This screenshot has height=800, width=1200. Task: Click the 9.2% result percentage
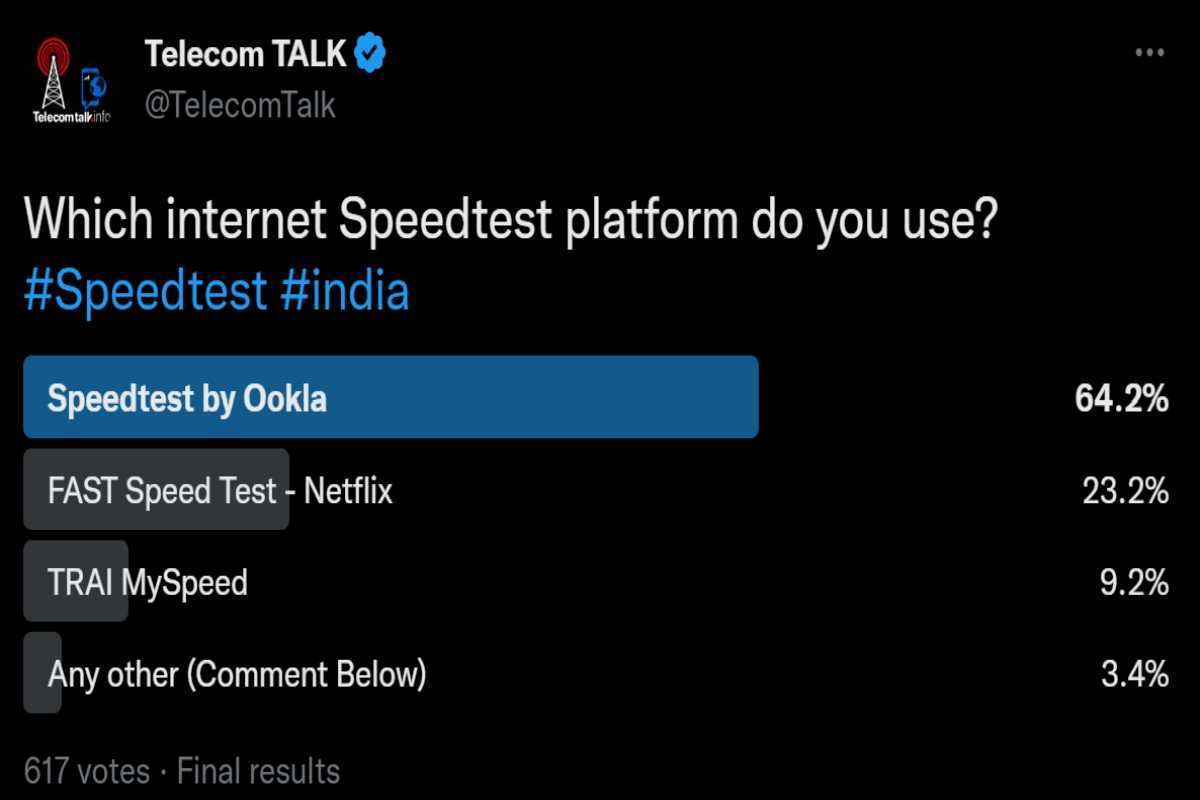pyautogui.click(x=1134, y=583)
